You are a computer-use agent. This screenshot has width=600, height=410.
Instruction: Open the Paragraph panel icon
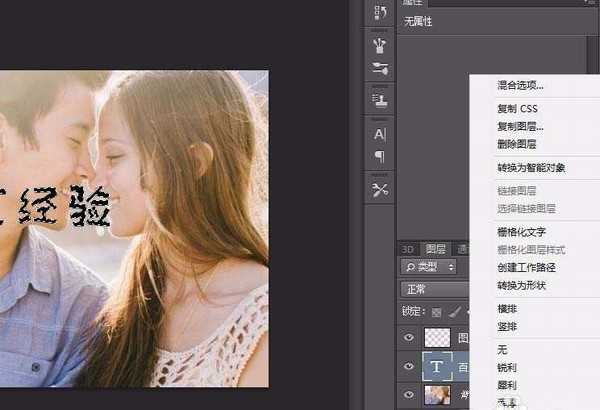(380, 156)
